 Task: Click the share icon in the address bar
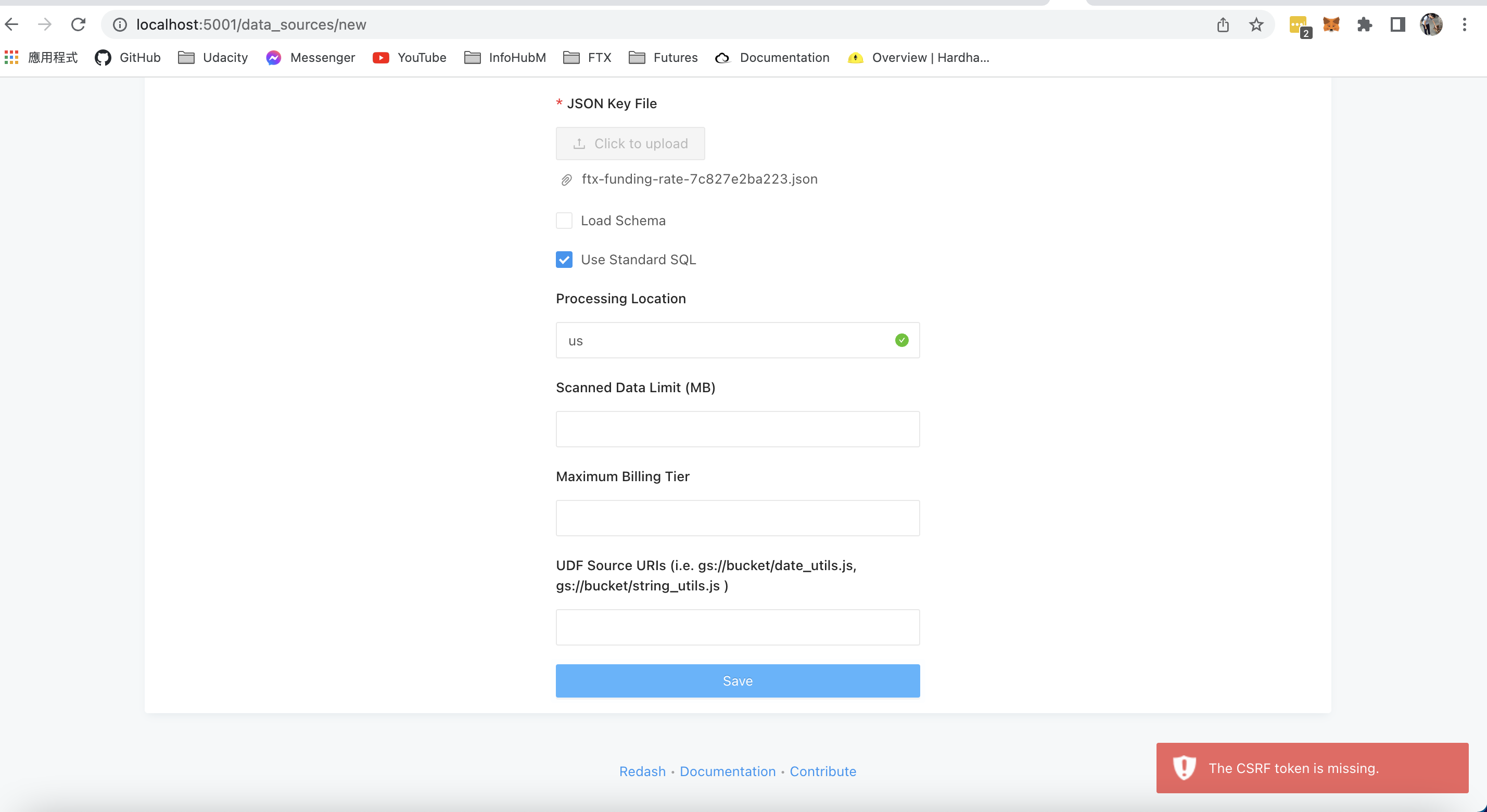[x=1223, y=24]
